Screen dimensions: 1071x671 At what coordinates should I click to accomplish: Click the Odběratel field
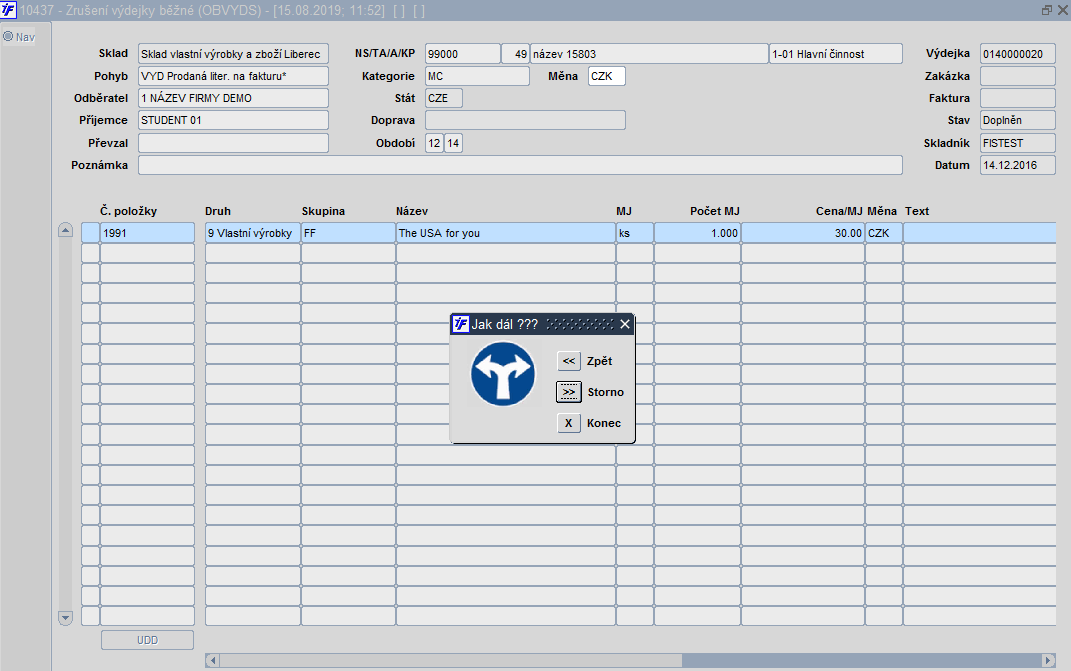click(x=233, y=98)
